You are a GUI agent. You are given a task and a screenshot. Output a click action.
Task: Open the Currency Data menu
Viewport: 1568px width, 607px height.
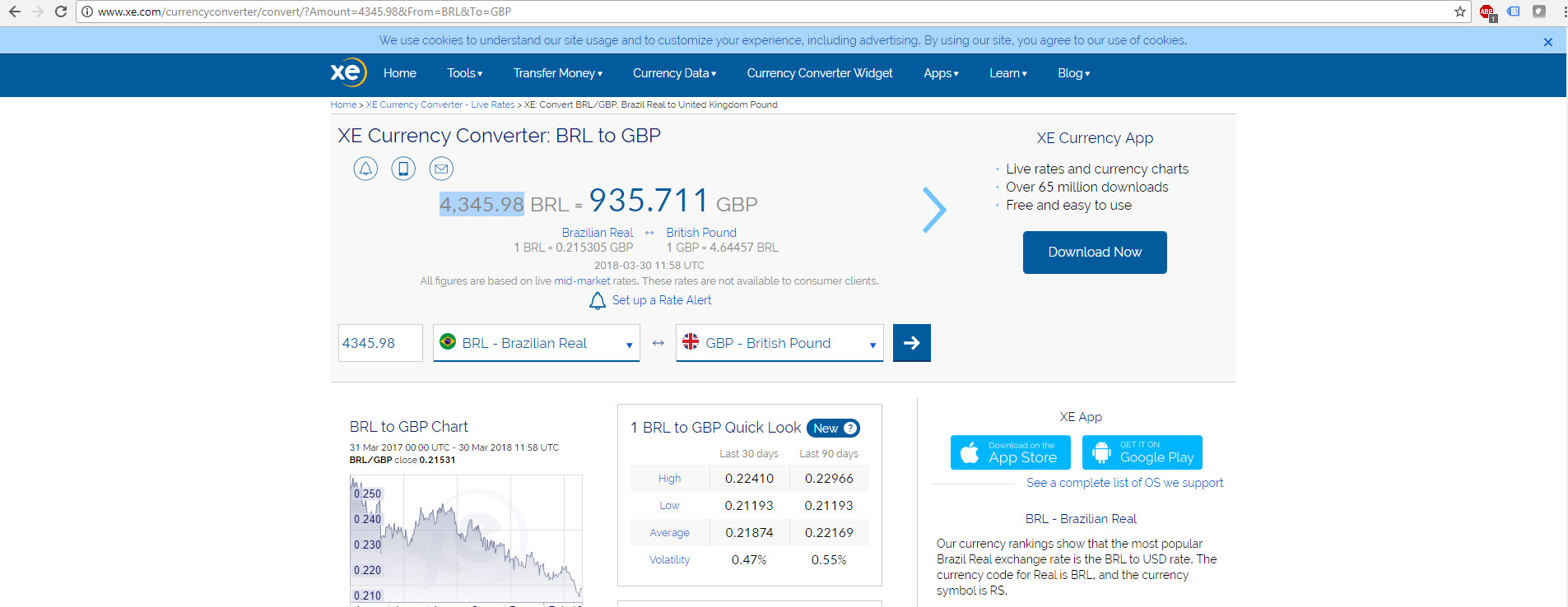(x=674, y=73)
